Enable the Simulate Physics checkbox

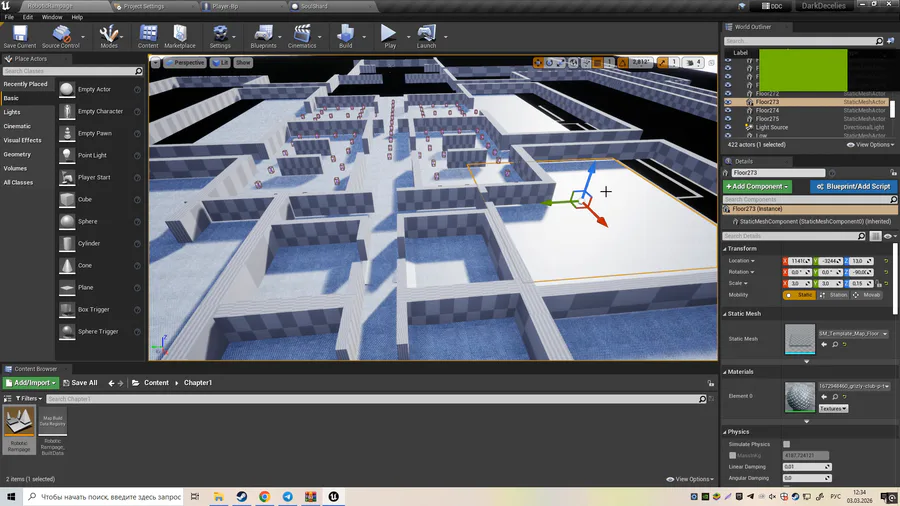click(786, 444)
